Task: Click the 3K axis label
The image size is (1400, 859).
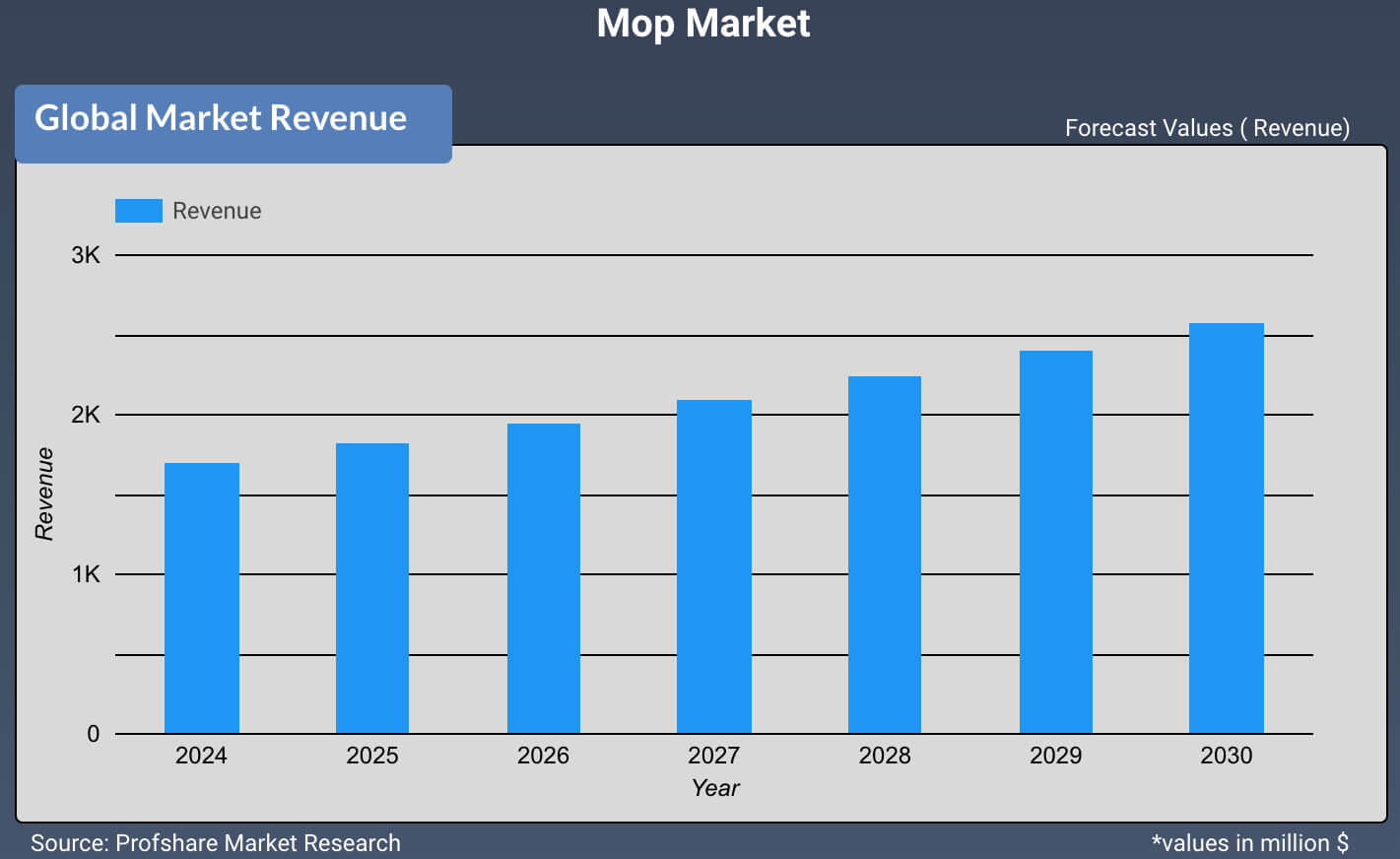Action: 86,255
